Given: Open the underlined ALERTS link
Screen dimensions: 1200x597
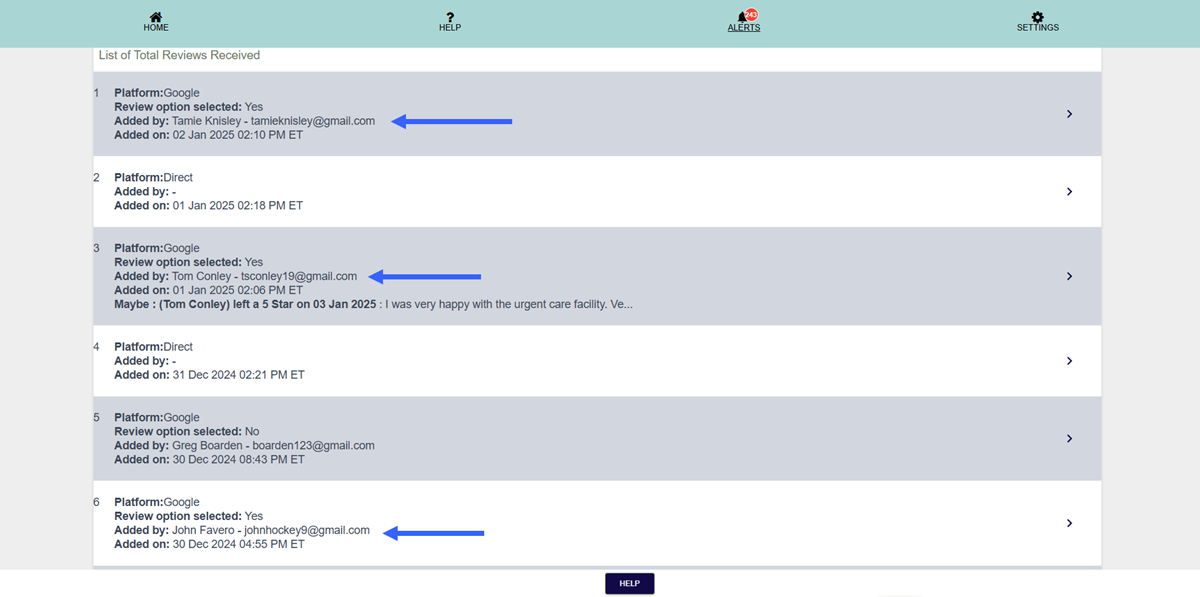Looking at the screenshot, I should click(x=744, y=29).
